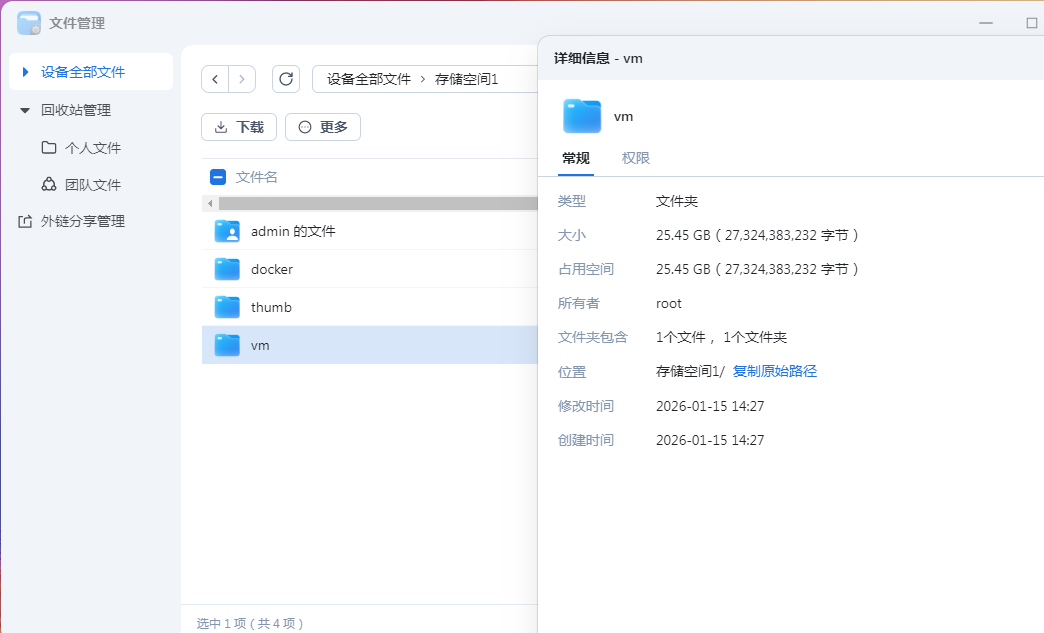Stay on the 常规 tab

click(x=575, y=158)
